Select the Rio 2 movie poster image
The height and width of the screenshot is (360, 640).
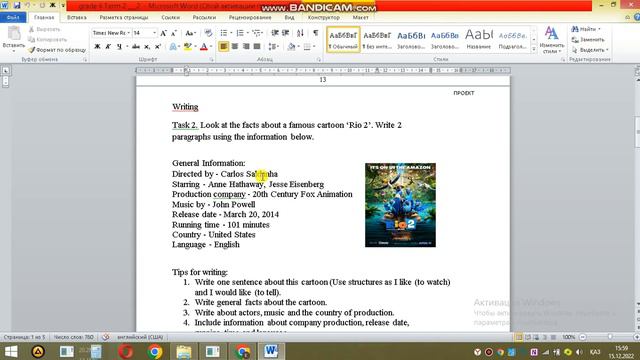tap(400, 205)
